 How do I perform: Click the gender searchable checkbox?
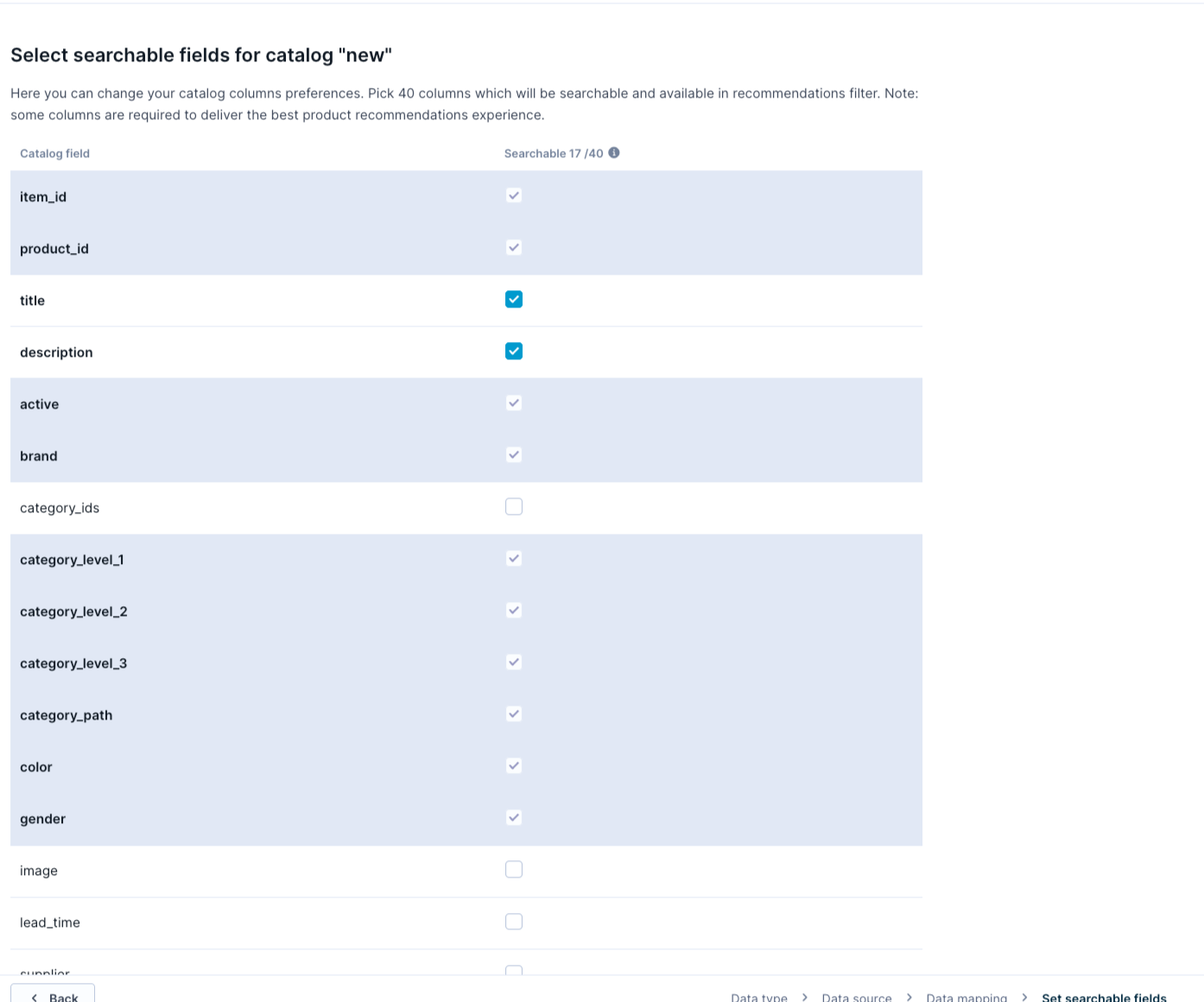pos(514,817)
